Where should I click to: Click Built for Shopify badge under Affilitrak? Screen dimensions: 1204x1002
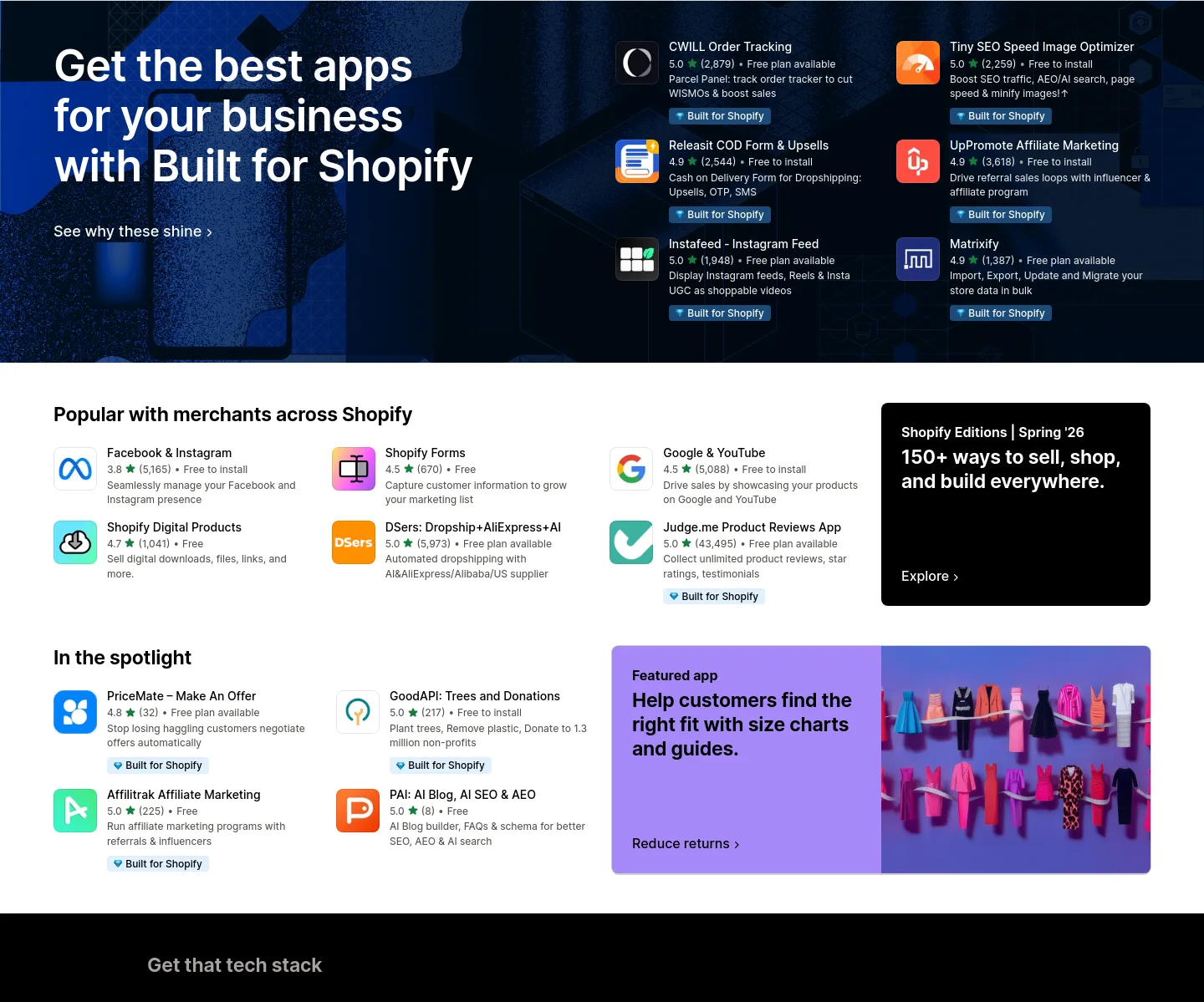pos(157,864)
